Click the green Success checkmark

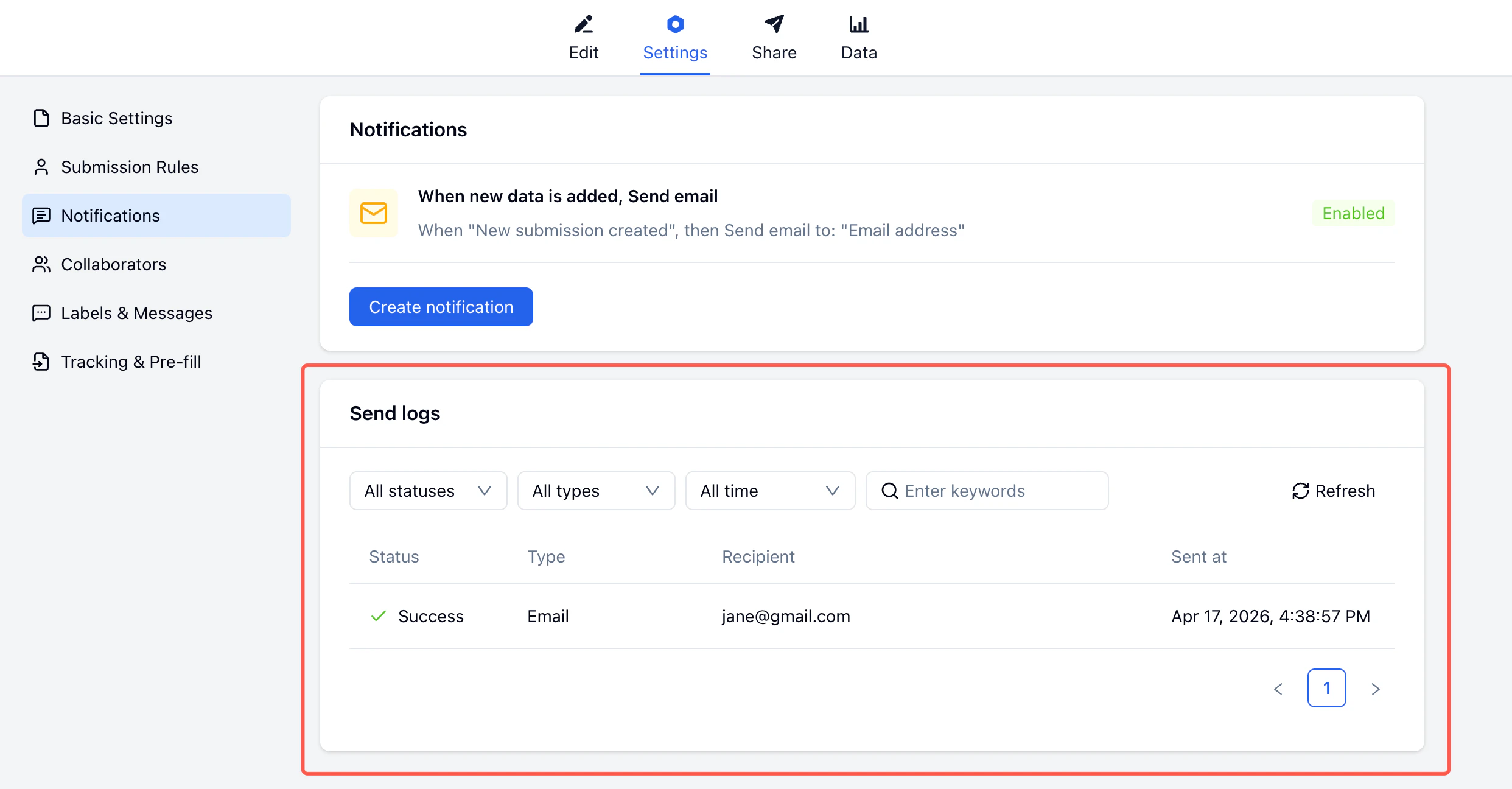377,616
